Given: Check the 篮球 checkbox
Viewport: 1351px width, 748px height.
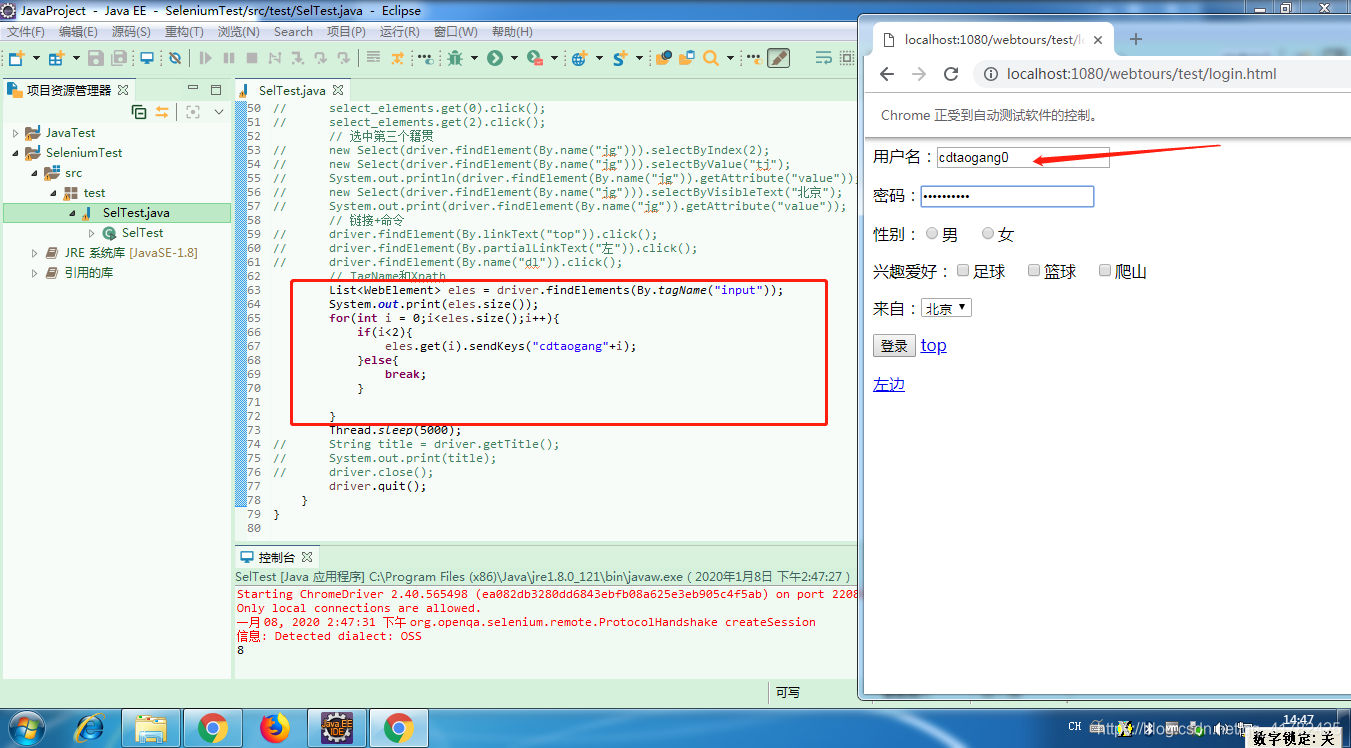Looking at the screenshot, I should [x=1034, y=270].
